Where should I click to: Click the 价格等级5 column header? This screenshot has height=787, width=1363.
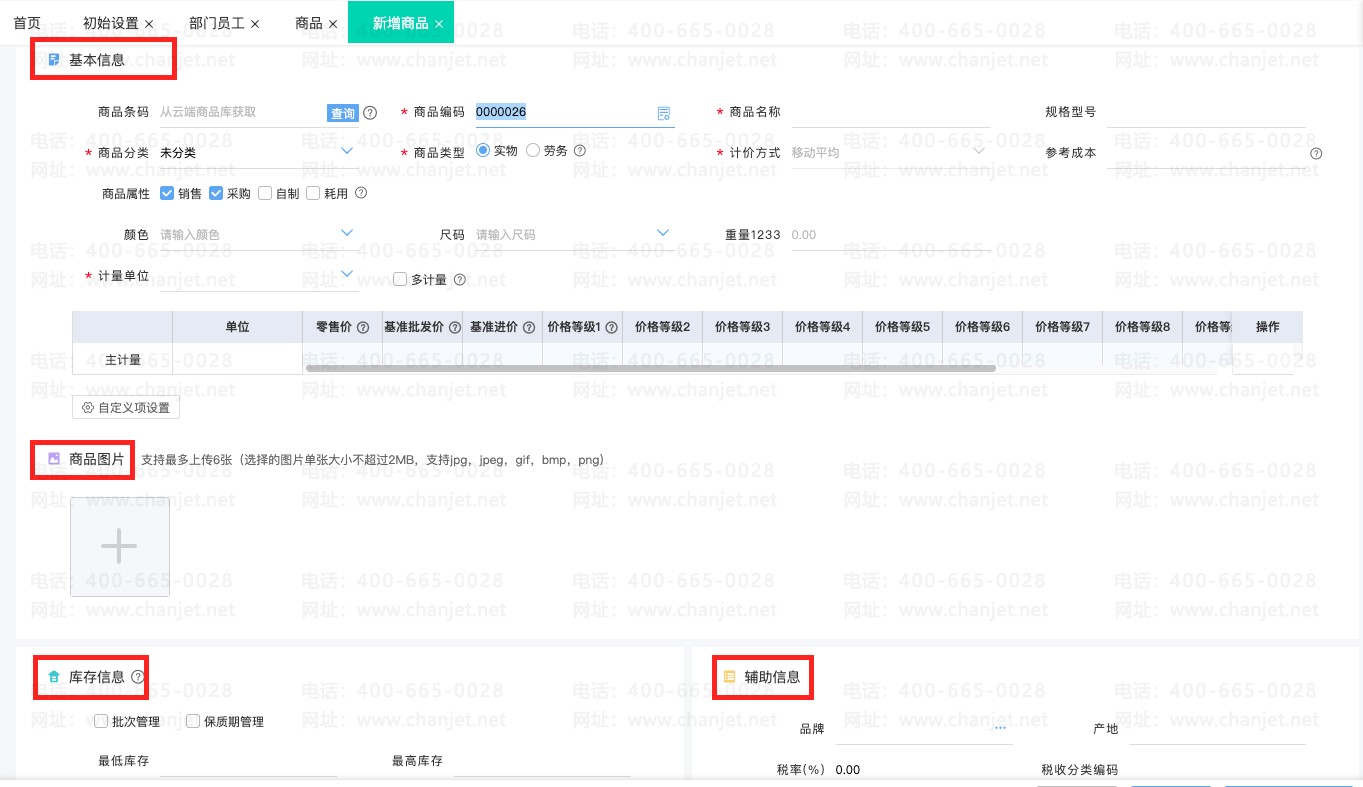902,327
